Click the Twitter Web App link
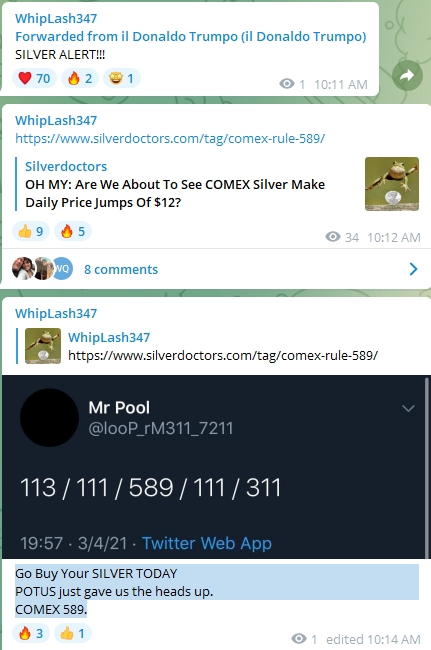431x650 pixels. pyautogui.click(x=207, y=543)
